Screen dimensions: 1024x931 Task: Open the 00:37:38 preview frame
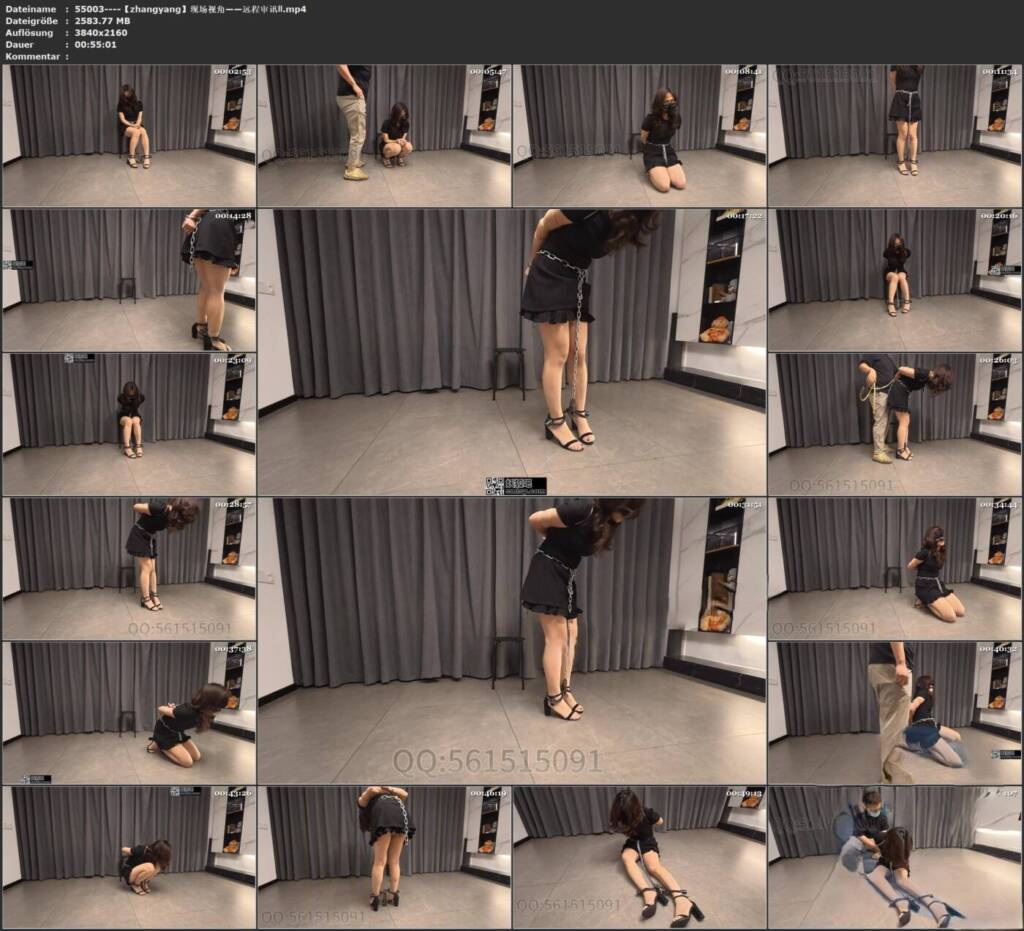(x=129, y=713)
